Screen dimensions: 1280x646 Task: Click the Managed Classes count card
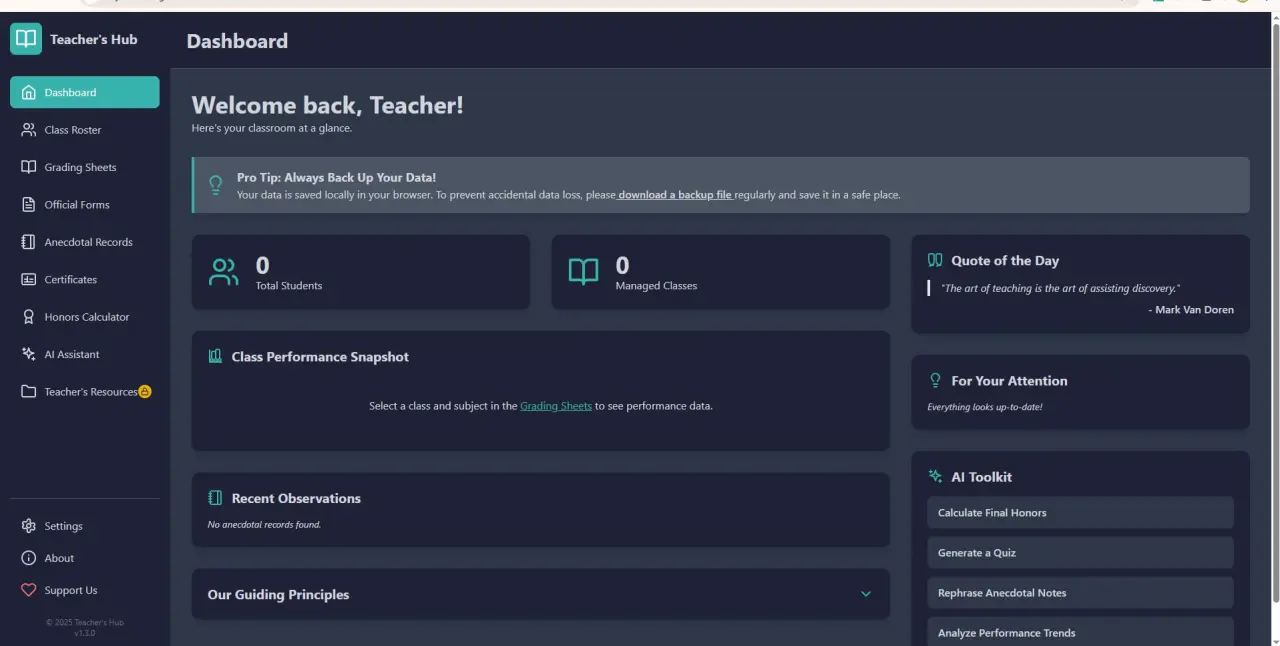[x=720, y=272]
